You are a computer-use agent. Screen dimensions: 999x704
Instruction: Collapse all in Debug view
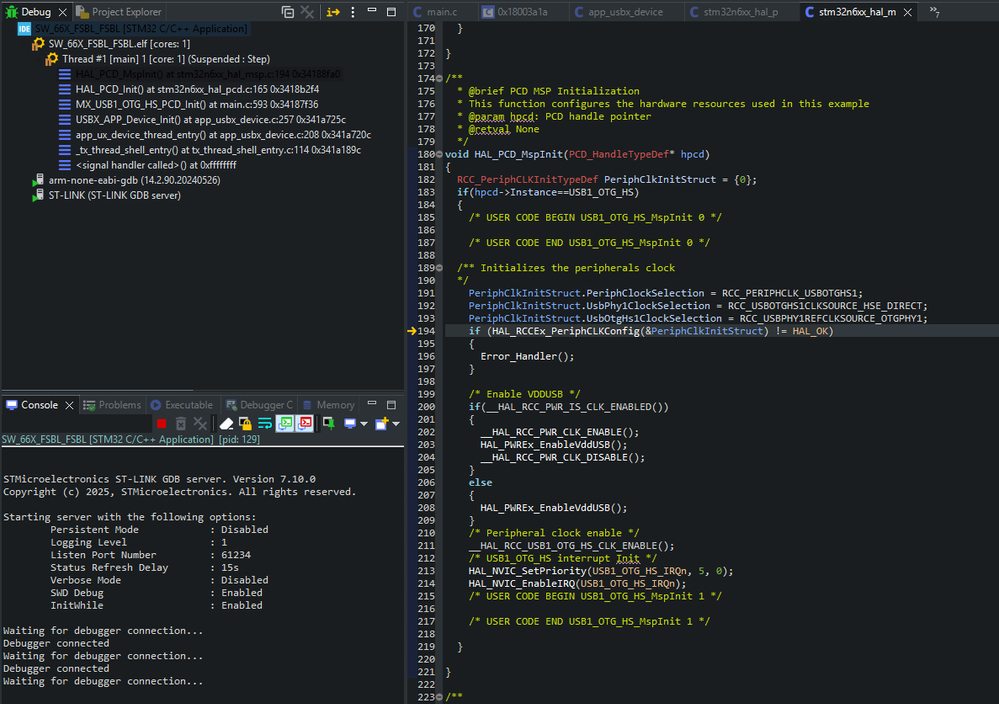[288, 12]
